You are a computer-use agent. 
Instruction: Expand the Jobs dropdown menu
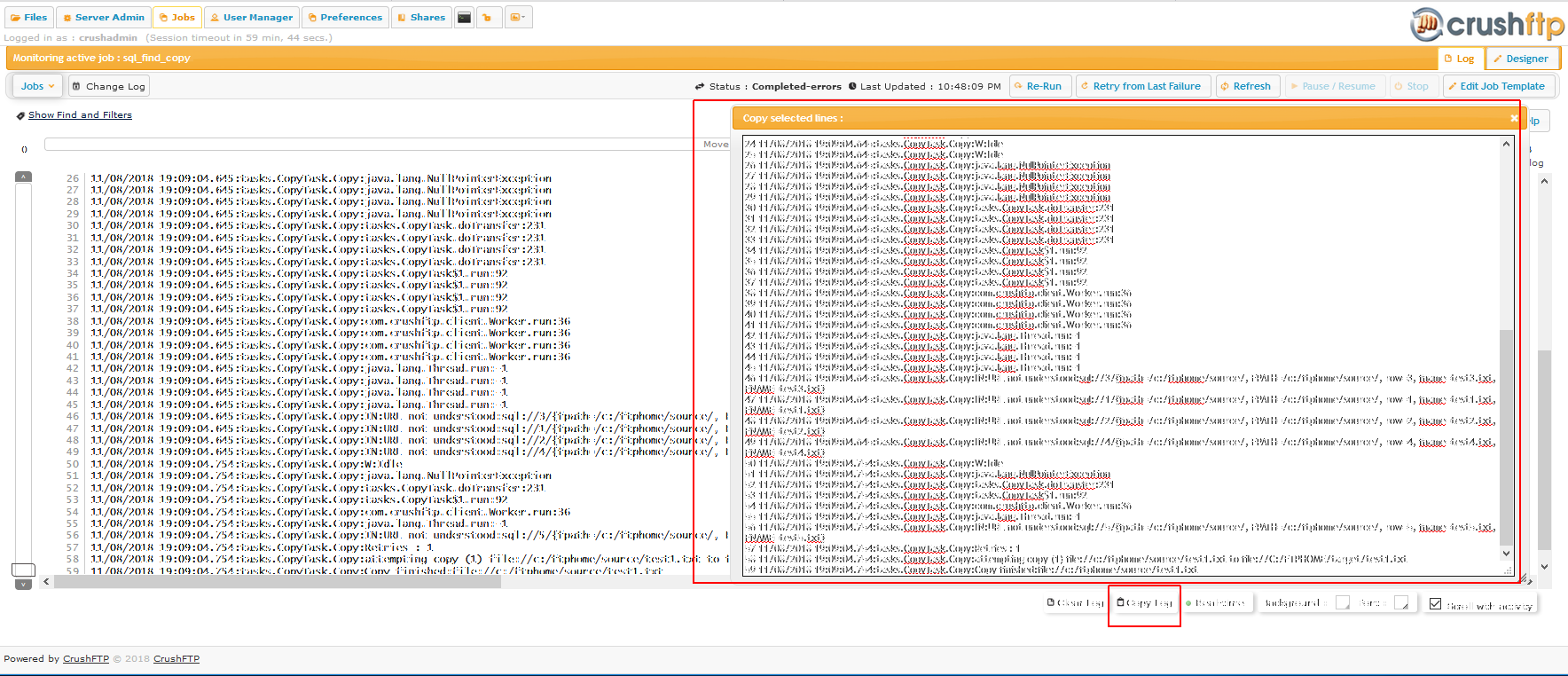pyautogui.click(x=37, y=86)
